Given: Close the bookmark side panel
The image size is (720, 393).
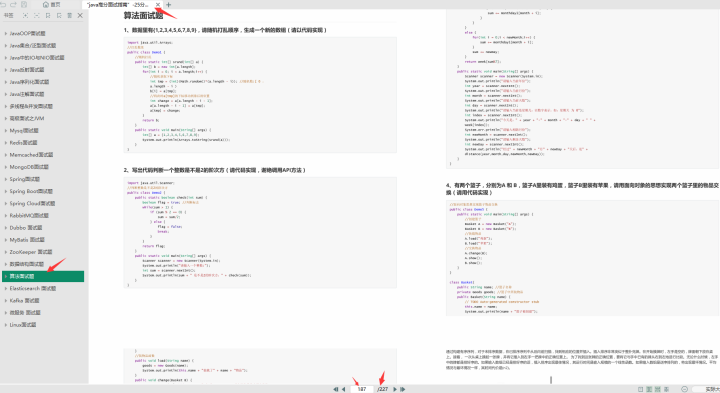Looking at the screenshot, I should [80, 16].
